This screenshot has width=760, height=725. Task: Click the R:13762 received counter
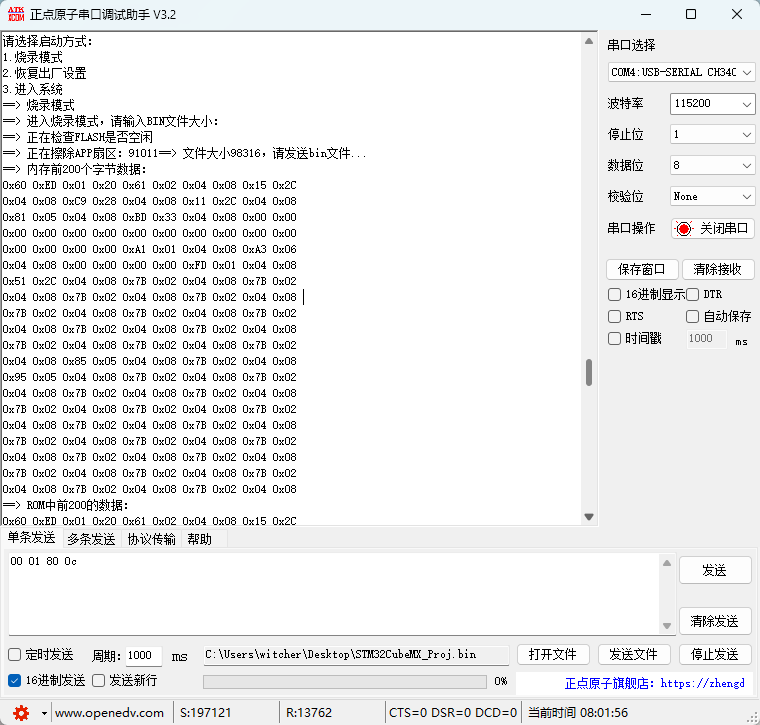tap(309, 713)
